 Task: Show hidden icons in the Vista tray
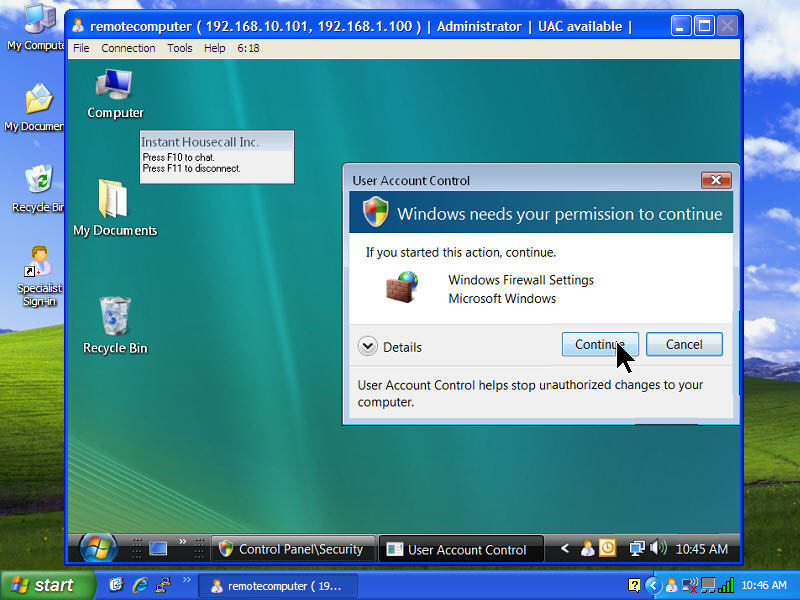point(564,548)
